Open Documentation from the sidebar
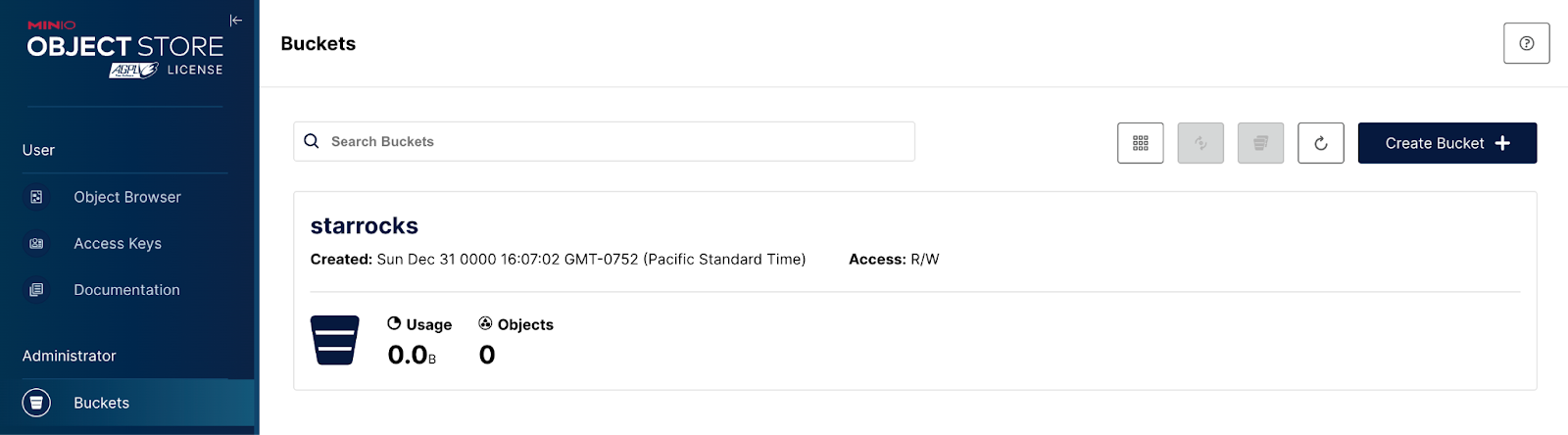The height and width of the screenshot is (435, 1568). (126, 290)
